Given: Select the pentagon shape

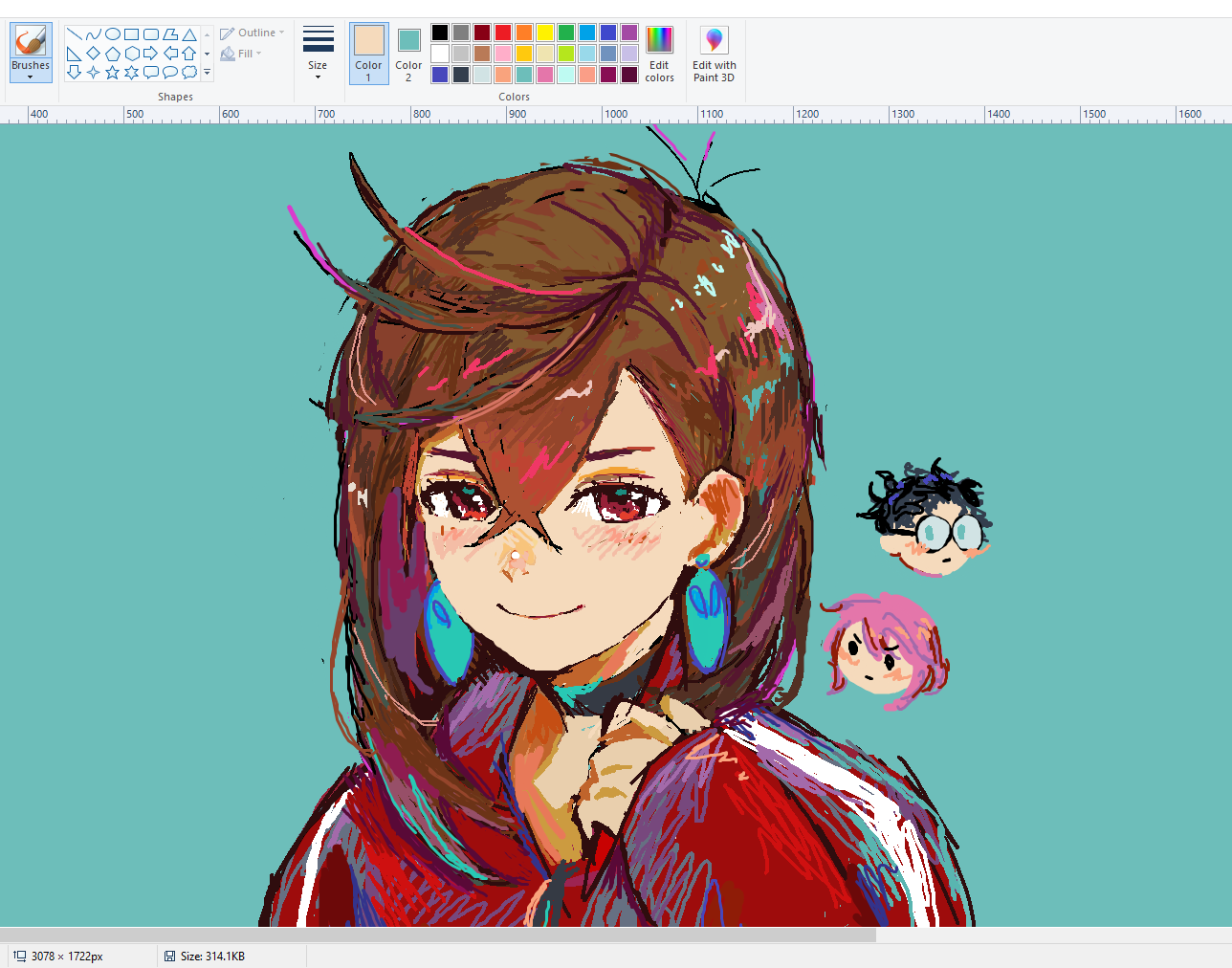Looking at the screenshot, I should (112, 54).
